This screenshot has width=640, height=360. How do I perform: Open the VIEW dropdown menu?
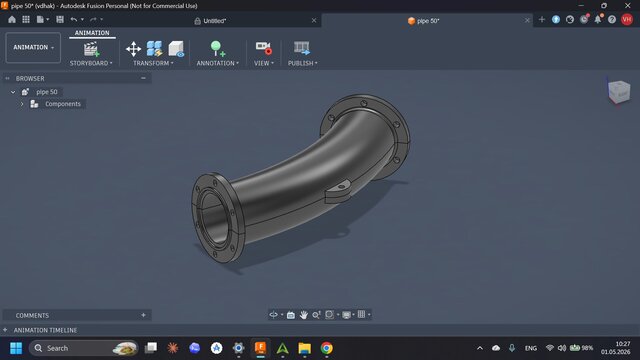(264, 63)
